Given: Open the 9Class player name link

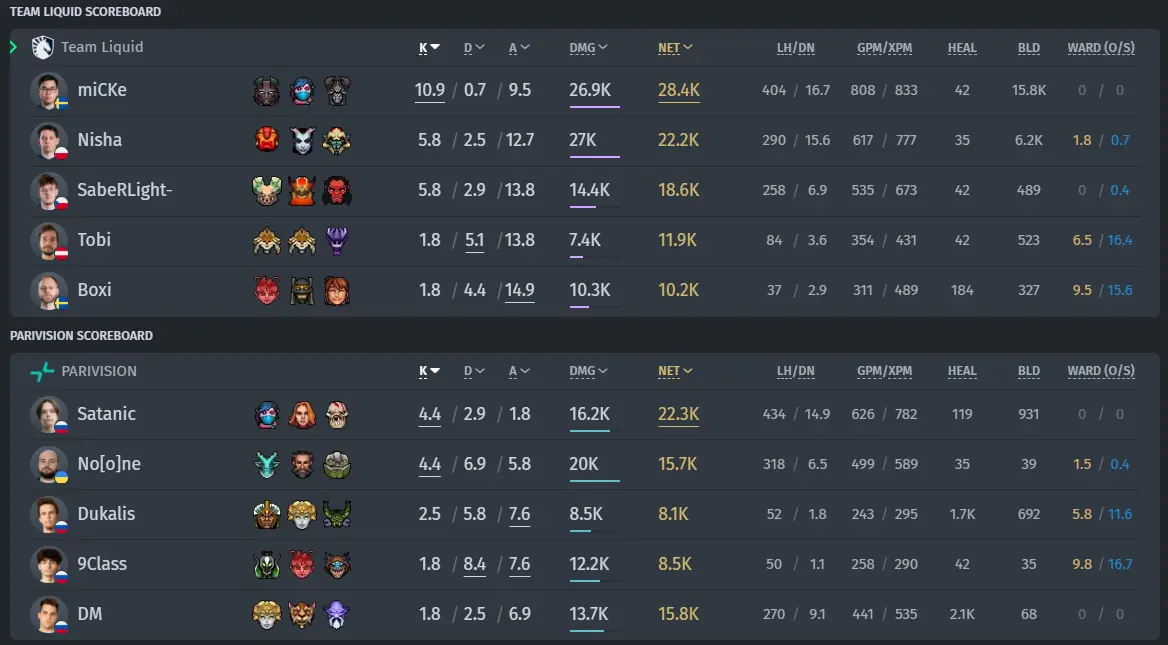Looking at the screenshot, I should pos(102,564).
